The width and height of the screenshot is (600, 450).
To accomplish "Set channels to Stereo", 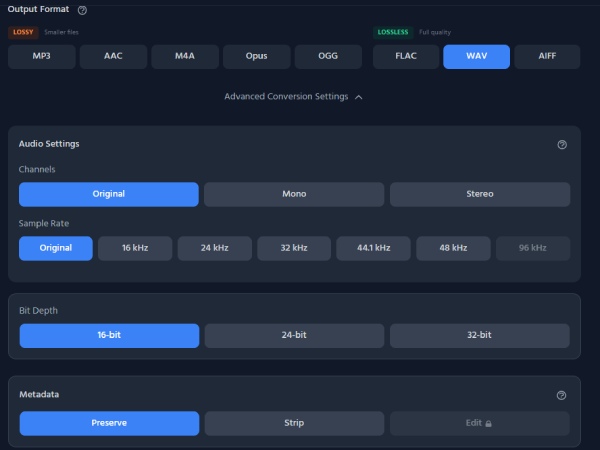I will 480,194.
